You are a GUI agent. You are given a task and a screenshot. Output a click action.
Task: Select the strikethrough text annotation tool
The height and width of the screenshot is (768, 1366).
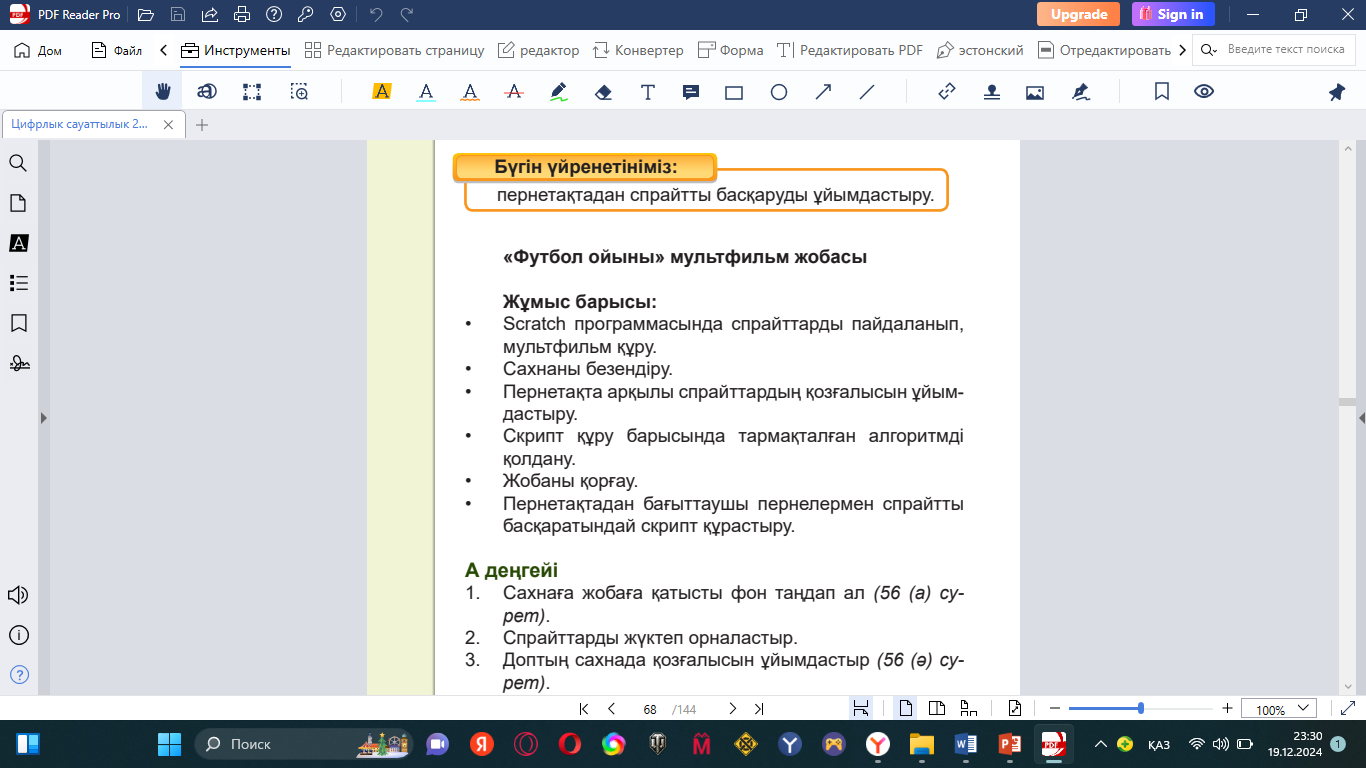point(515,92)
